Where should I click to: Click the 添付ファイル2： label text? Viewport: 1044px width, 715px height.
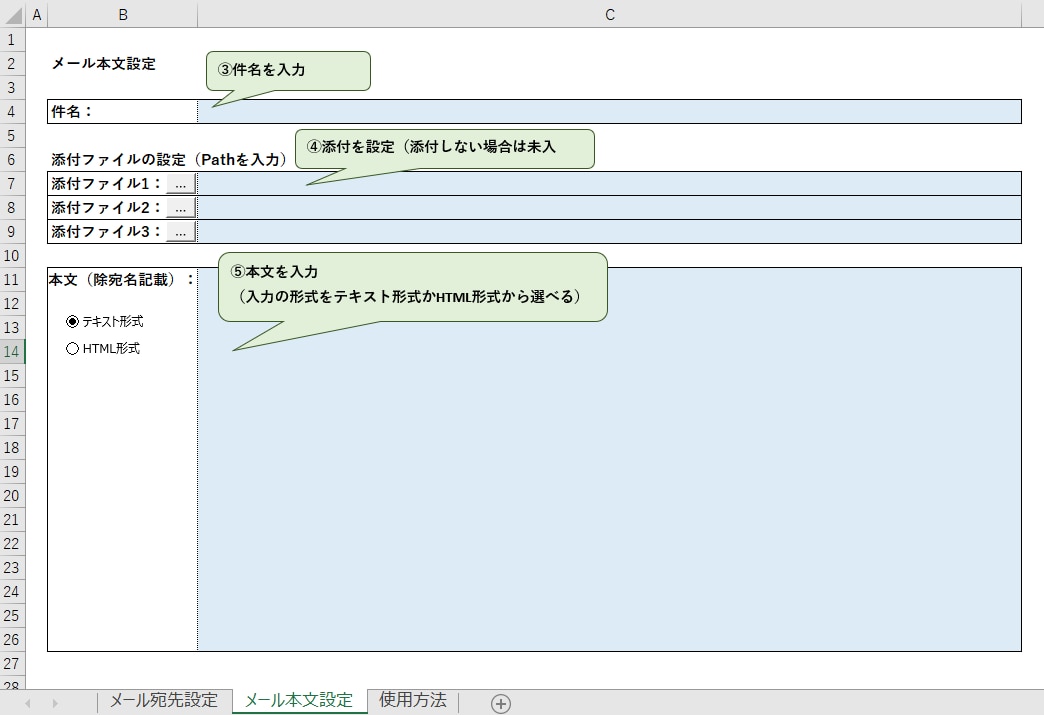tap(106, 208)
